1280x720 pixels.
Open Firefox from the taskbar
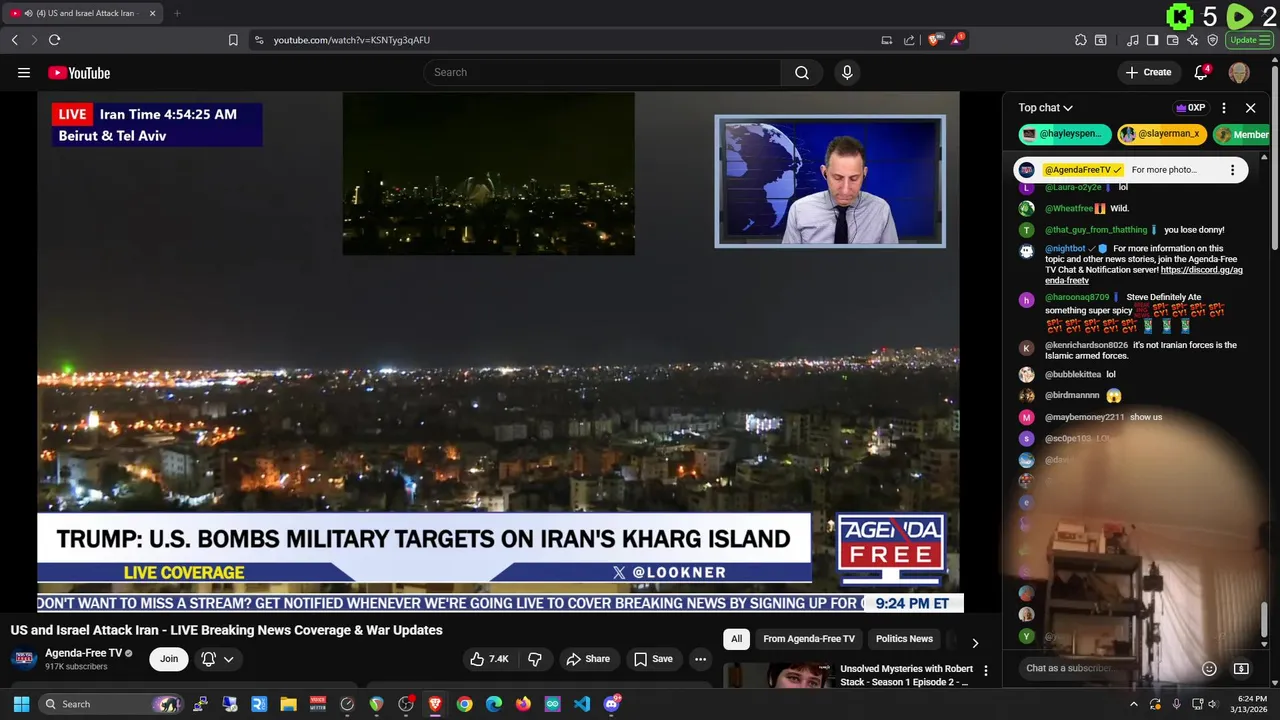pyautogui.click(x=523, y=704)
